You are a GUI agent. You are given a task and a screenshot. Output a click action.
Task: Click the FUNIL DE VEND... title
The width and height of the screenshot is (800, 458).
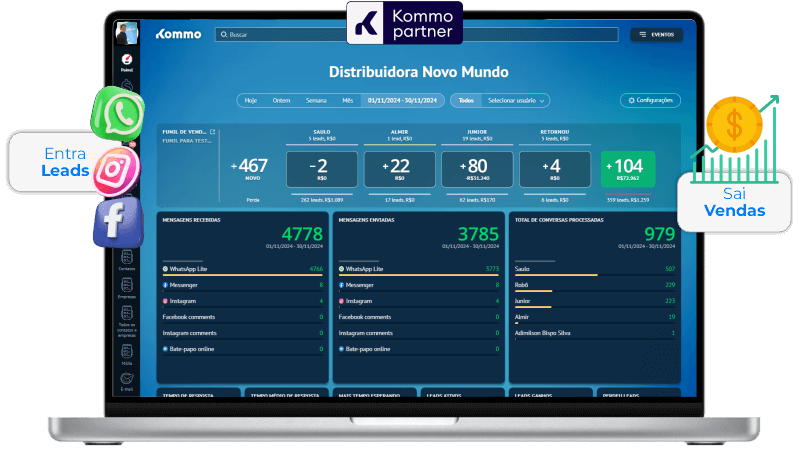tap(184, 132)
